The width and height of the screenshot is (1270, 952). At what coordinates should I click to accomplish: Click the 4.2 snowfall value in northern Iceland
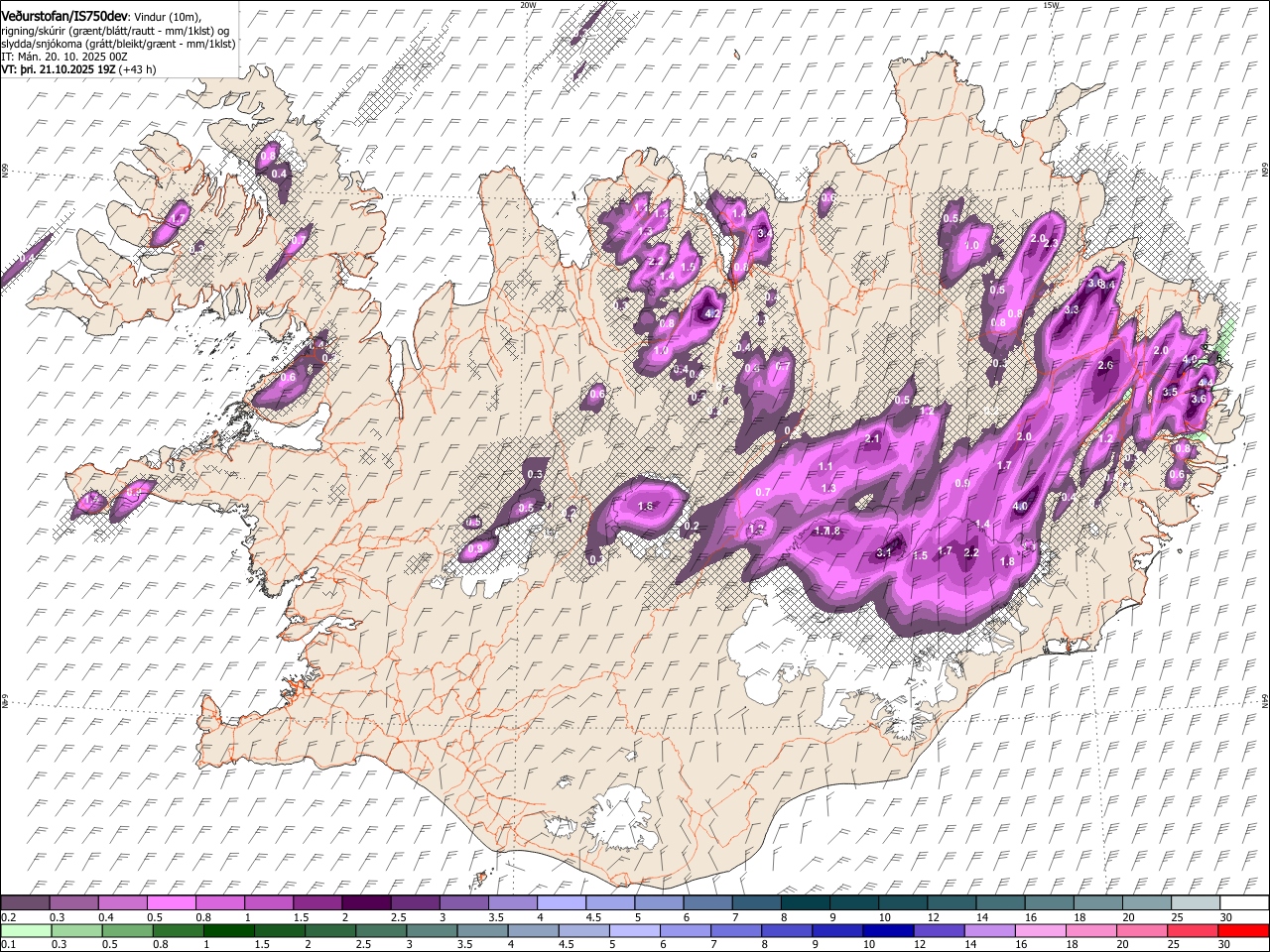[x=710, y=313]
